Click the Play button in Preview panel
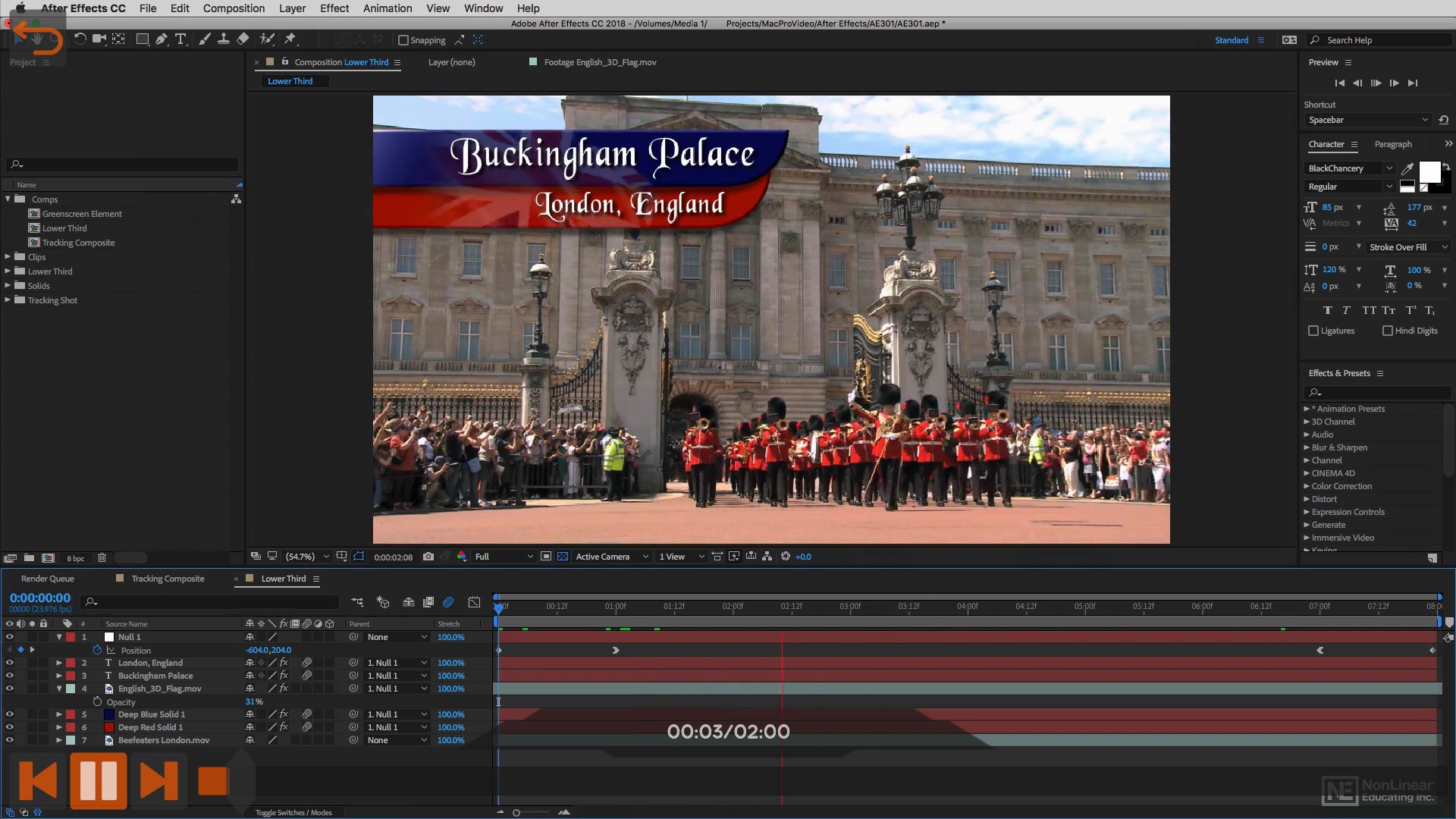The height and width of the screenshot is (819, 1456). (1376, 83)
